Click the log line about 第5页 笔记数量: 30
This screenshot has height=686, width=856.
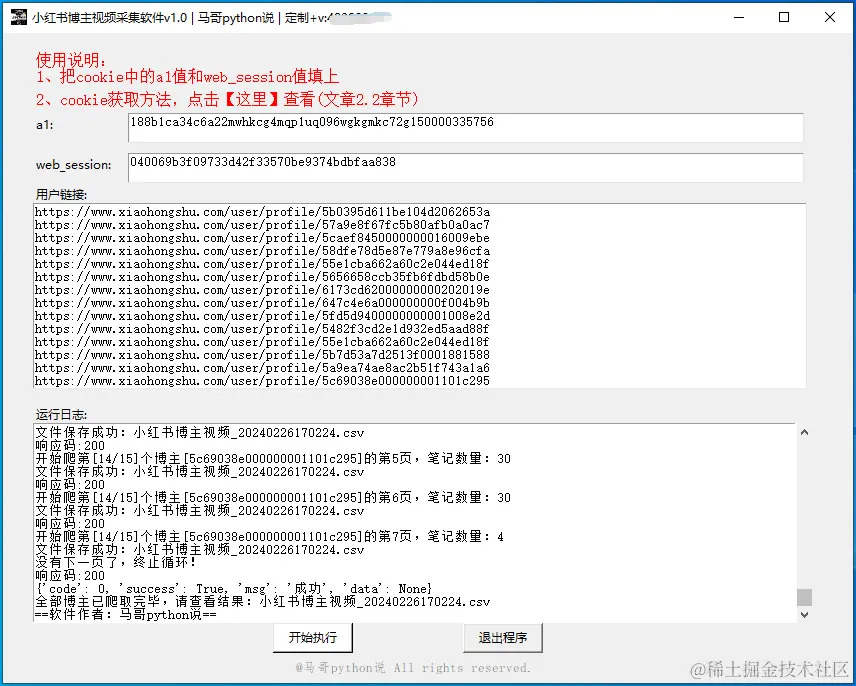click(273, 458)
